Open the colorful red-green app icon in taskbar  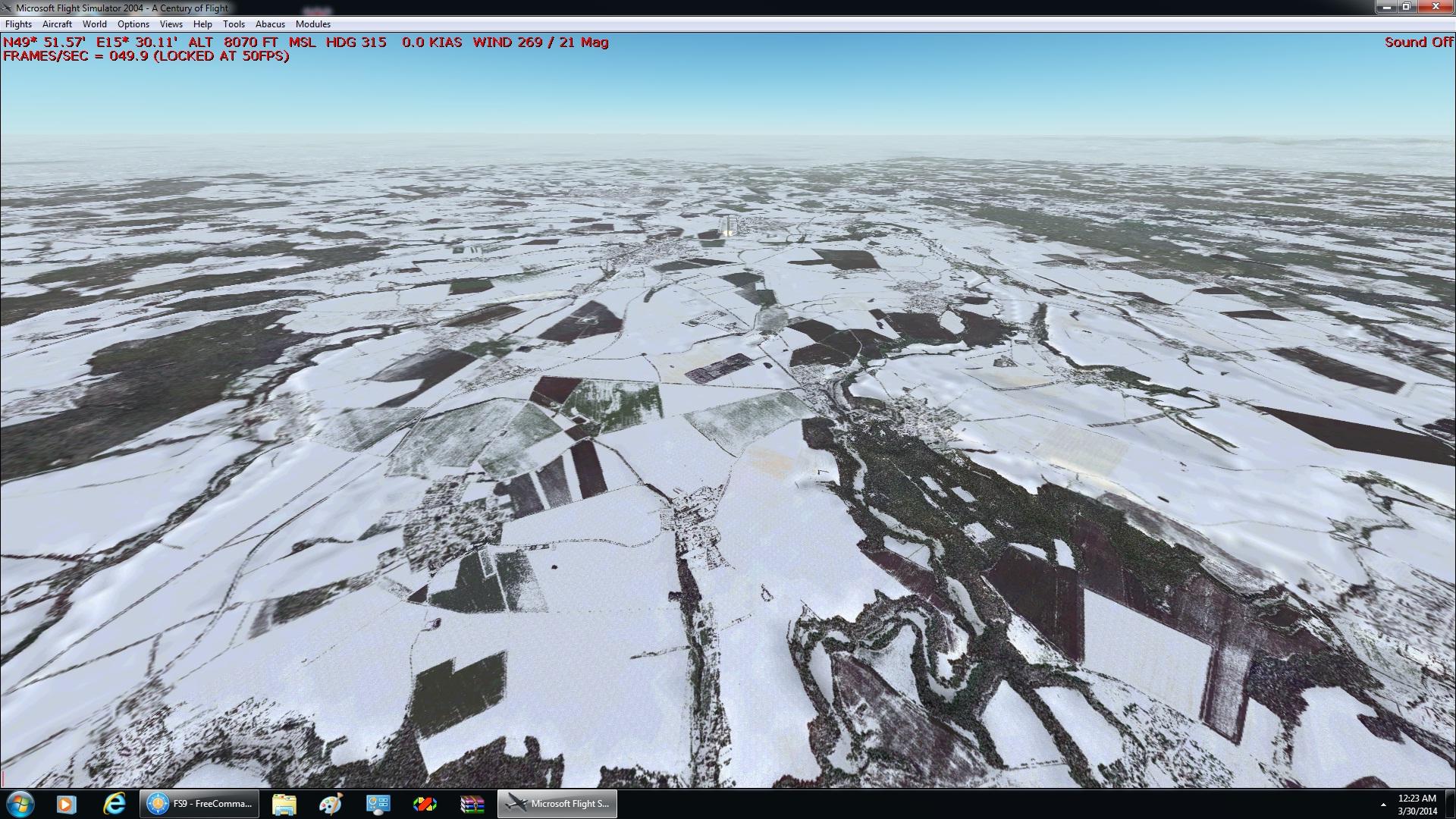(425, 804)
